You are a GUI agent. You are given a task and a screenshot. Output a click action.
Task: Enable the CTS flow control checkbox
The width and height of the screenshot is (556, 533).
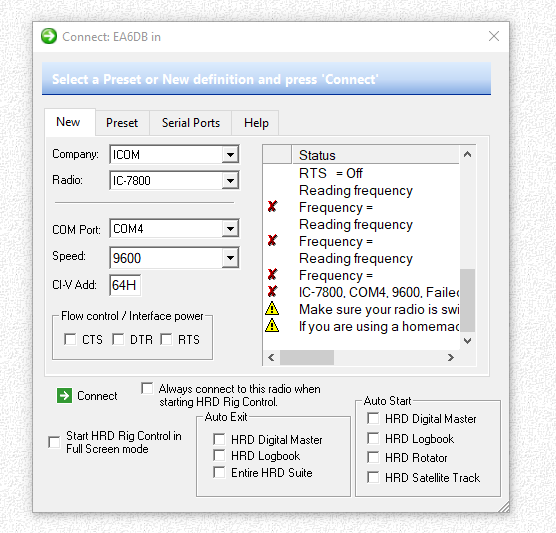[70, 339]
